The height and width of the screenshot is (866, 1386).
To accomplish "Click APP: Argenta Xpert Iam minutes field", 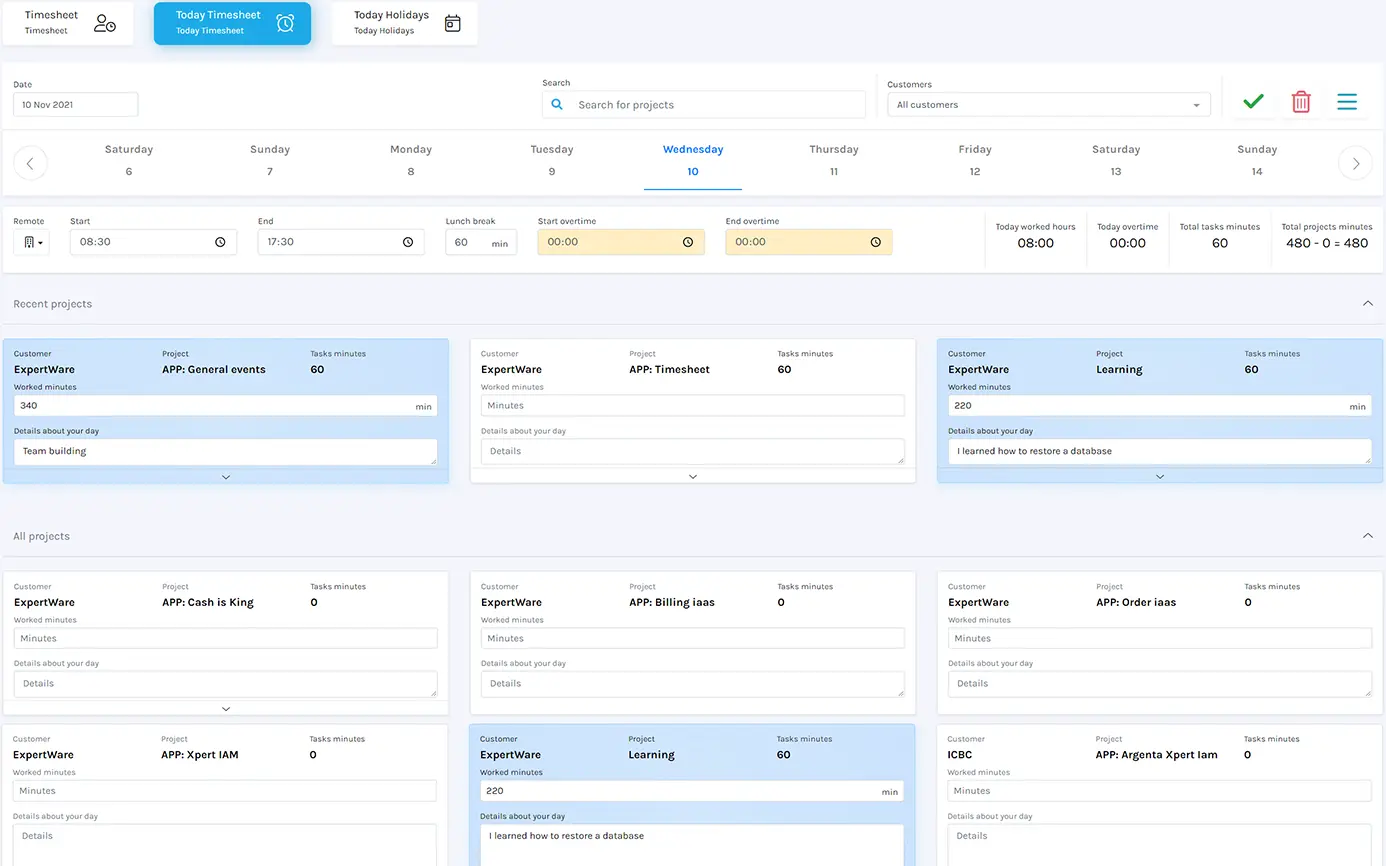I will tap(1160, 791).
